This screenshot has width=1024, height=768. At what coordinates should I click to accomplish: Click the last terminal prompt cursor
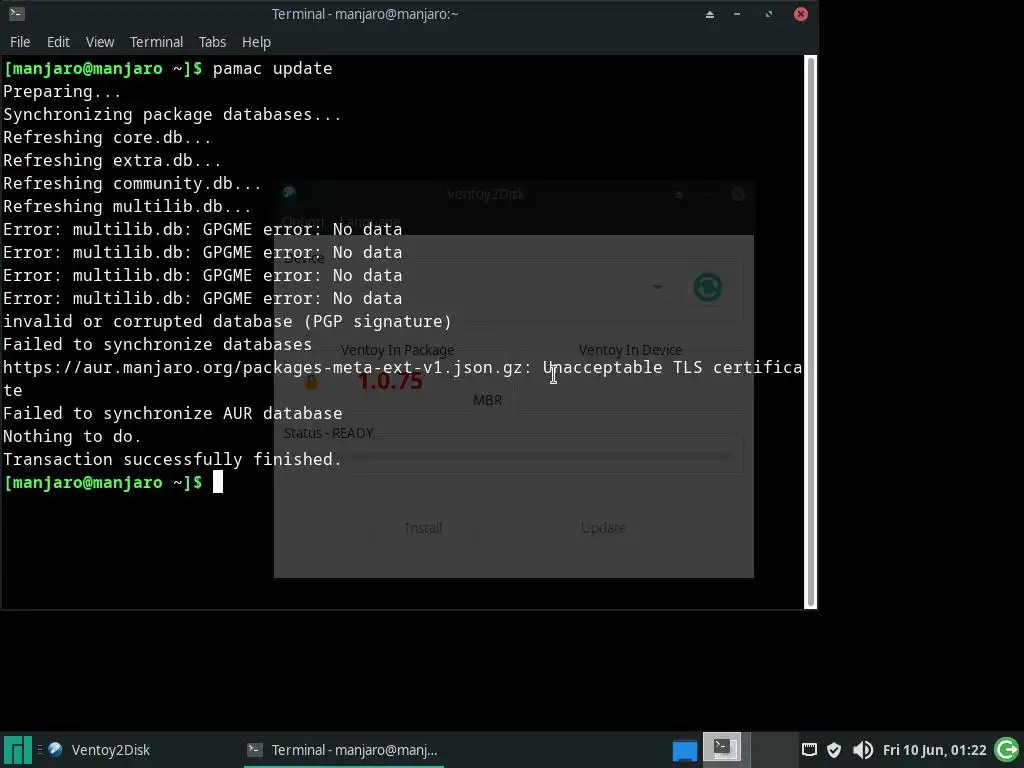pyautogui.click(x=218, y=482)
